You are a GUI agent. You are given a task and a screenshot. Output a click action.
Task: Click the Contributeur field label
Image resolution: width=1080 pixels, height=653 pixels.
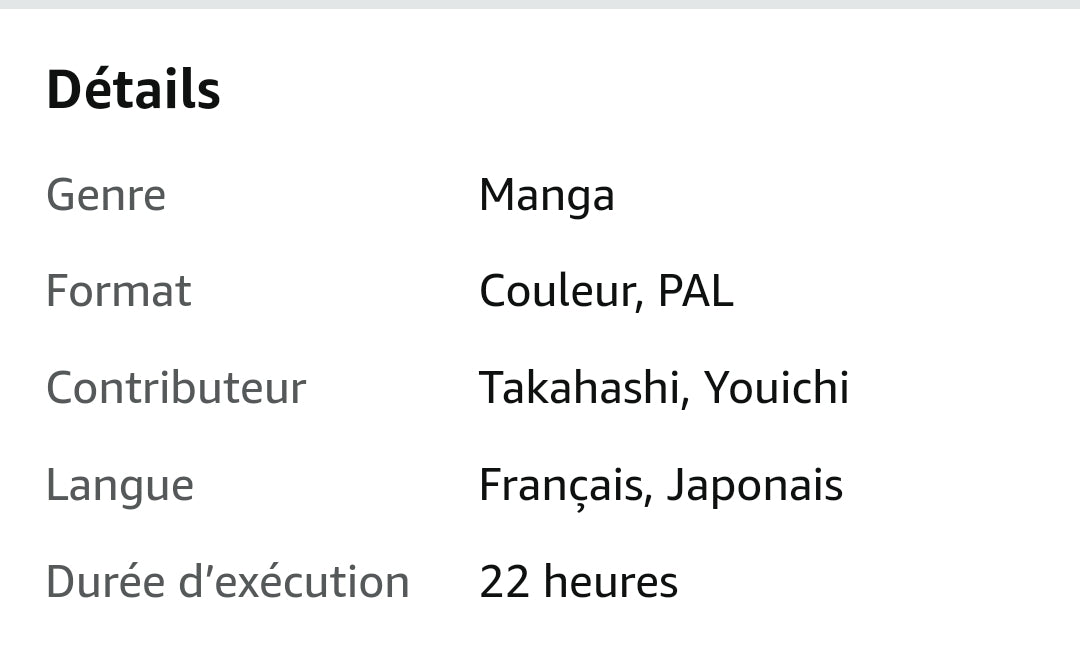pos(176,388)
